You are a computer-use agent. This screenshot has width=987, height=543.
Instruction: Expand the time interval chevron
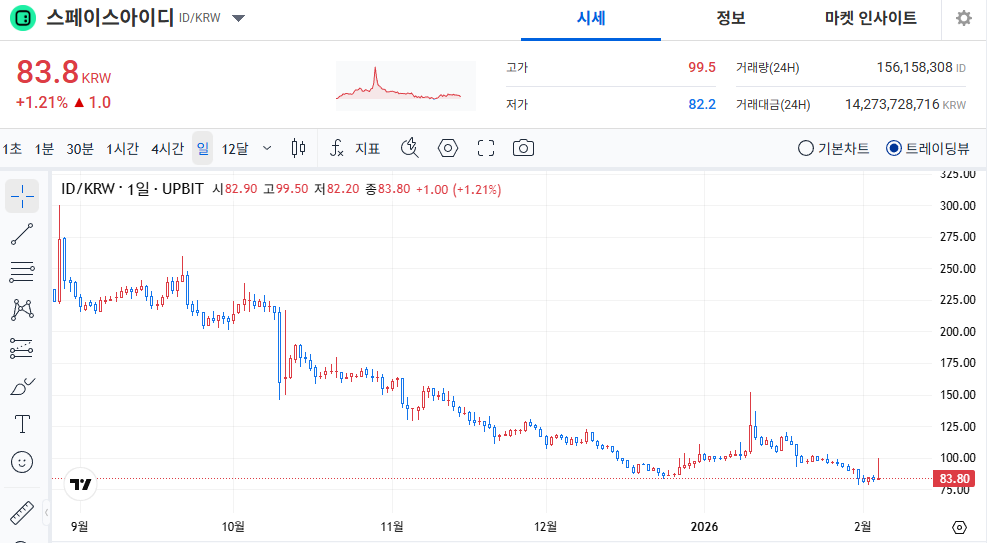tap(267, 148)
